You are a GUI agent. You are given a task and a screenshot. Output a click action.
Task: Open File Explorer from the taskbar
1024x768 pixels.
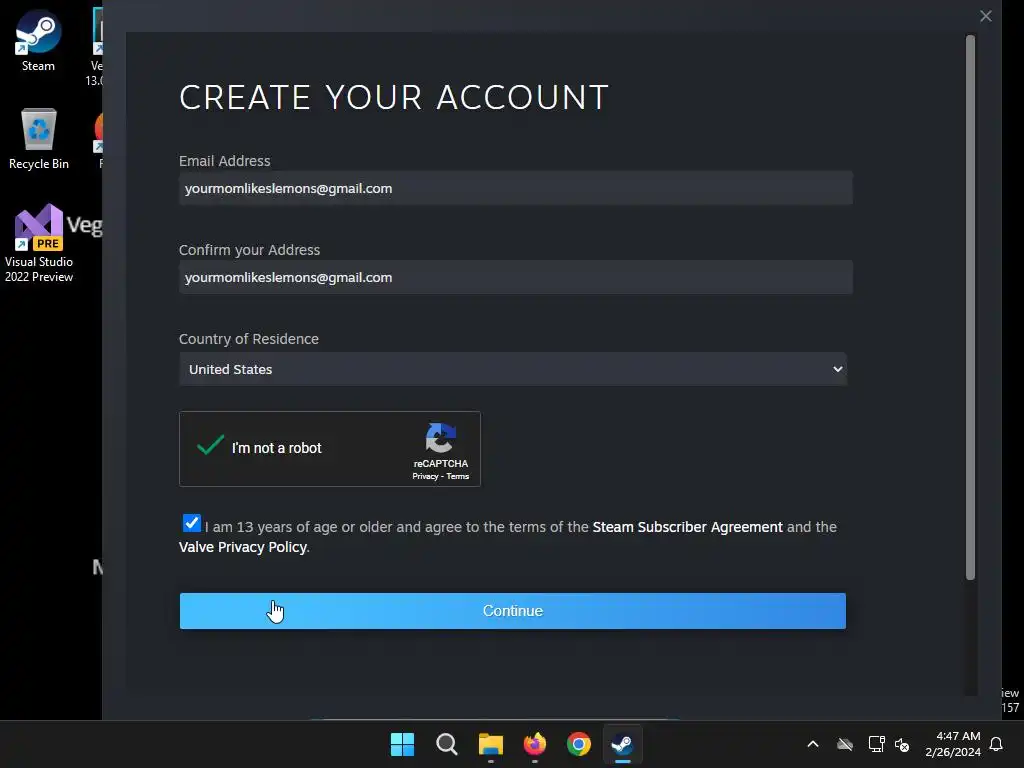[x=490, y=744]
